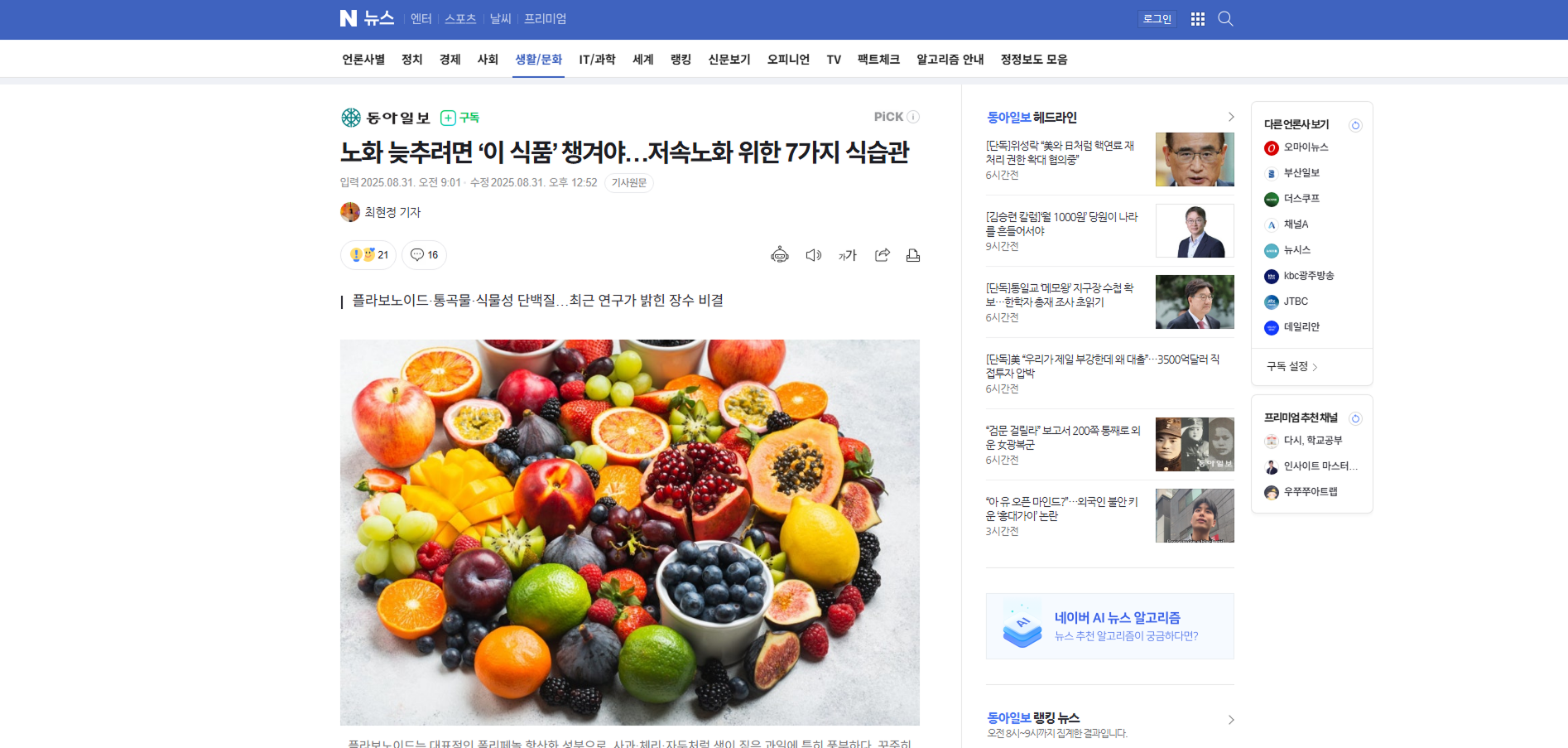Refresh the 프리미엄 추천 채널 list
Viewport: 1568px width, 748px height.
[1355, 418]
